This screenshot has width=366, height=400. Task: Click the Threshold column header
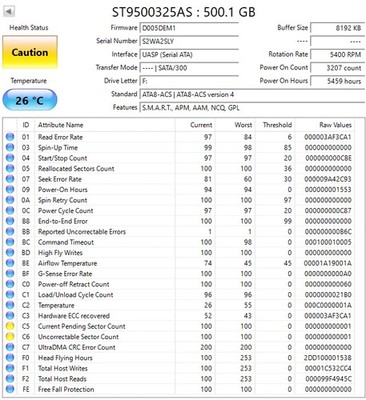click(277, 125)
